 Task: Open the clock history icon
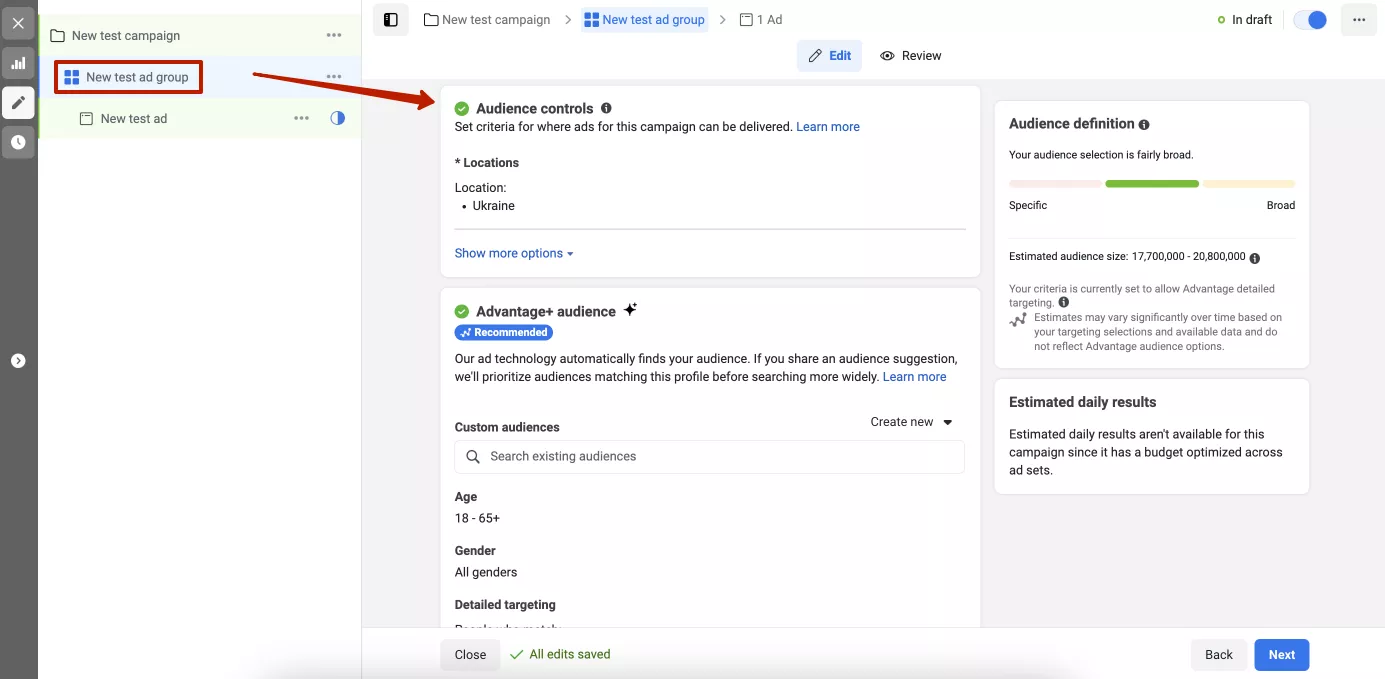18,142
